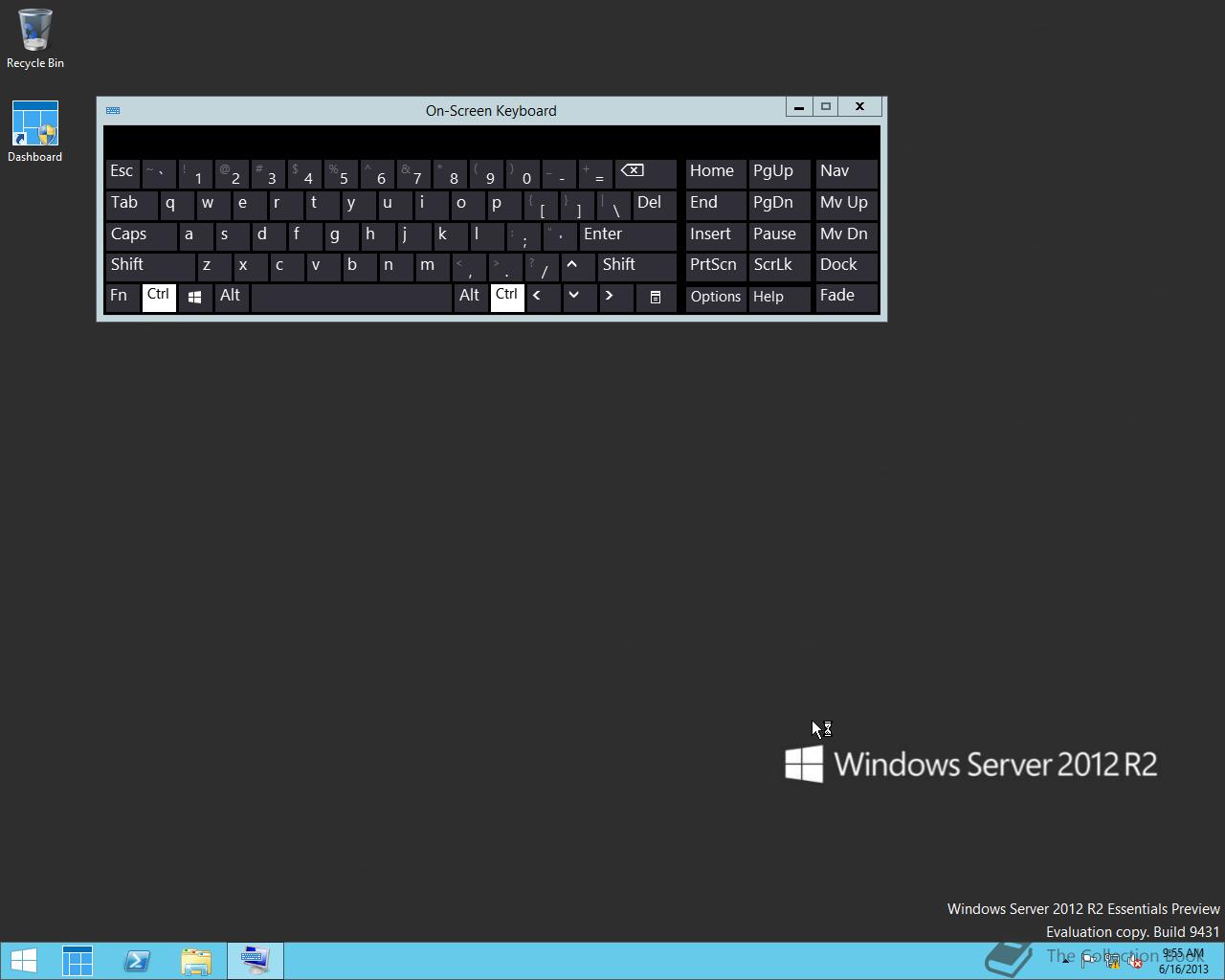This screenshot has width=1225, height=980.
Task: Click the m key
Action: pyautogui.click(x=432, y=266)
